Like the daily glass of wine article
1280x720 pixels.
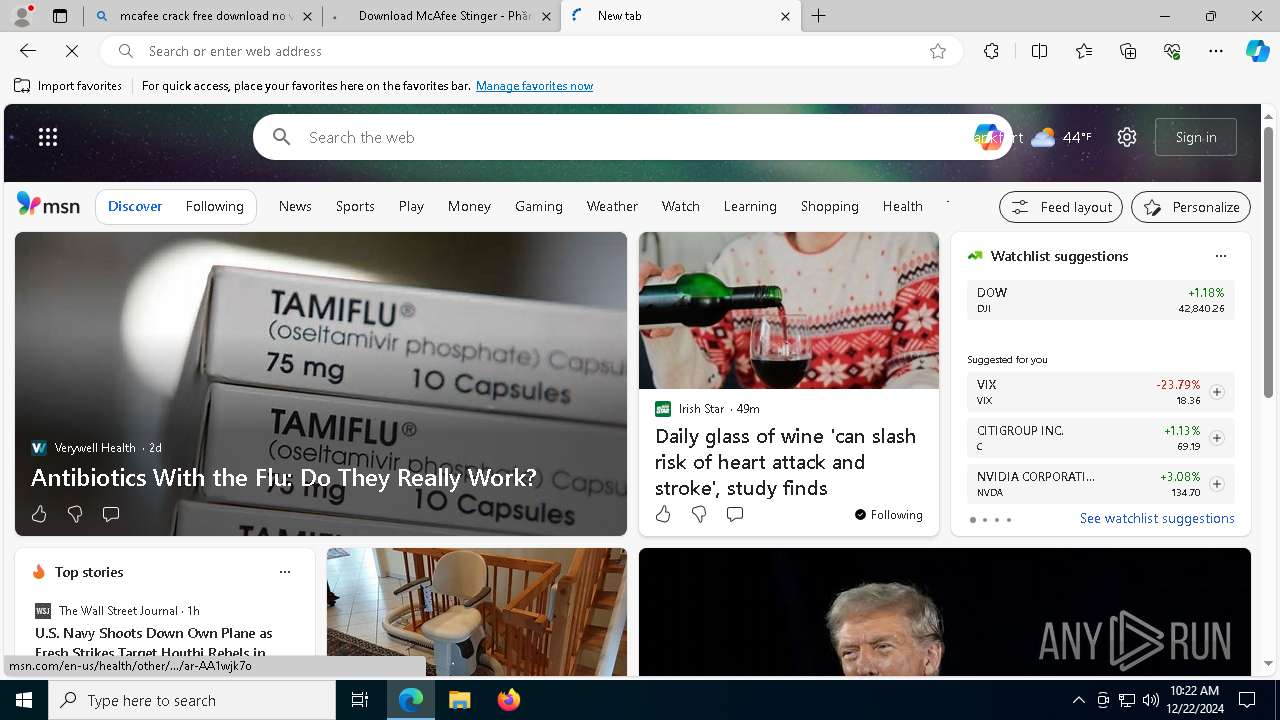click(x=663, y=514)
